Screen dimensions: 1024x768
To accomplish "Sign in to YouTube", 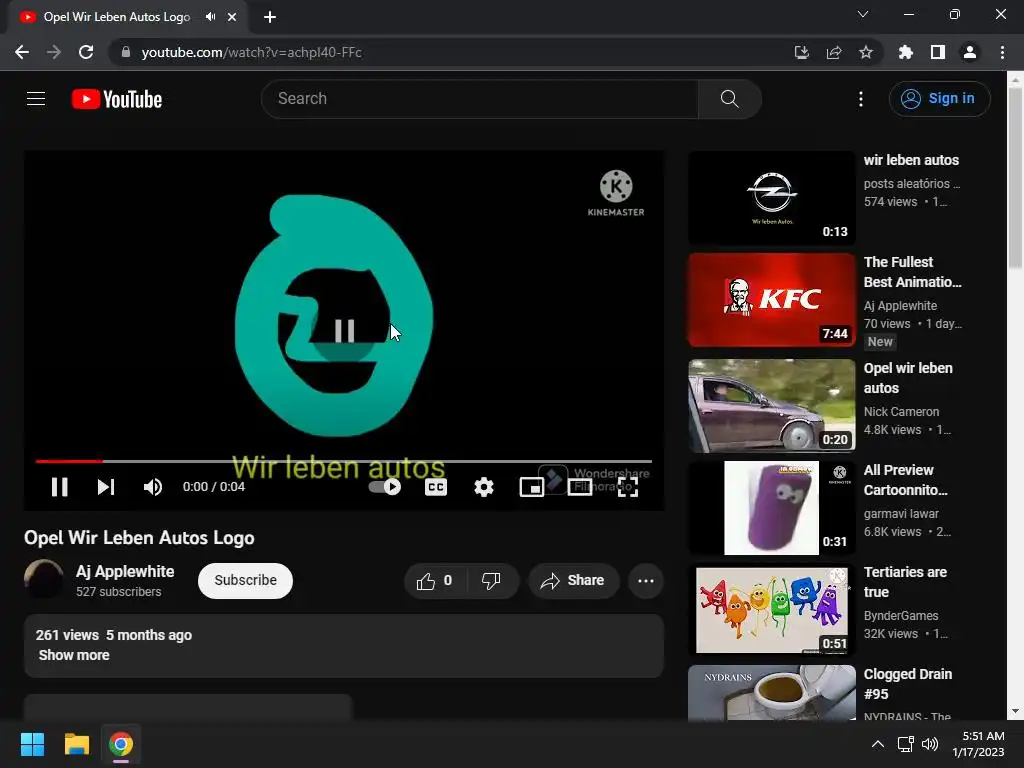I will click(939, 99).
